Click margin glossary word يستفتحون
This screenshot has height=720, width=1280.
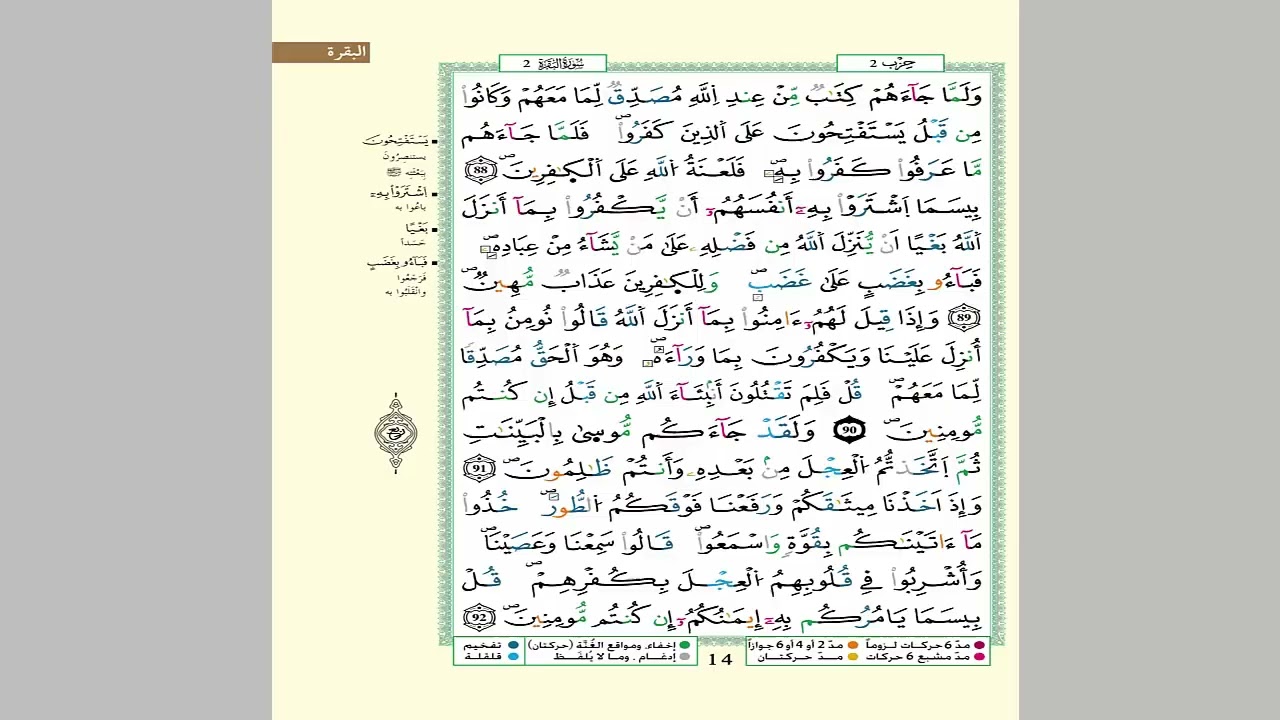click(396, 142)
